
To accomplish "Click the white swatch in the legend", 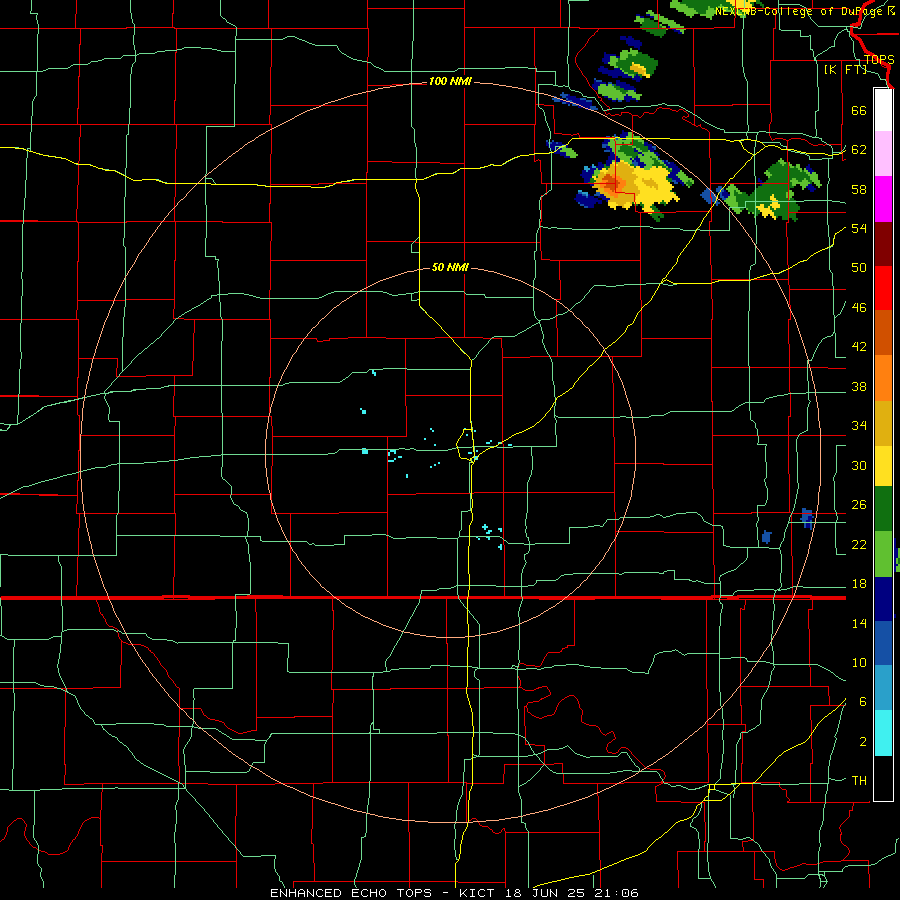I will [x=883, y=110].
